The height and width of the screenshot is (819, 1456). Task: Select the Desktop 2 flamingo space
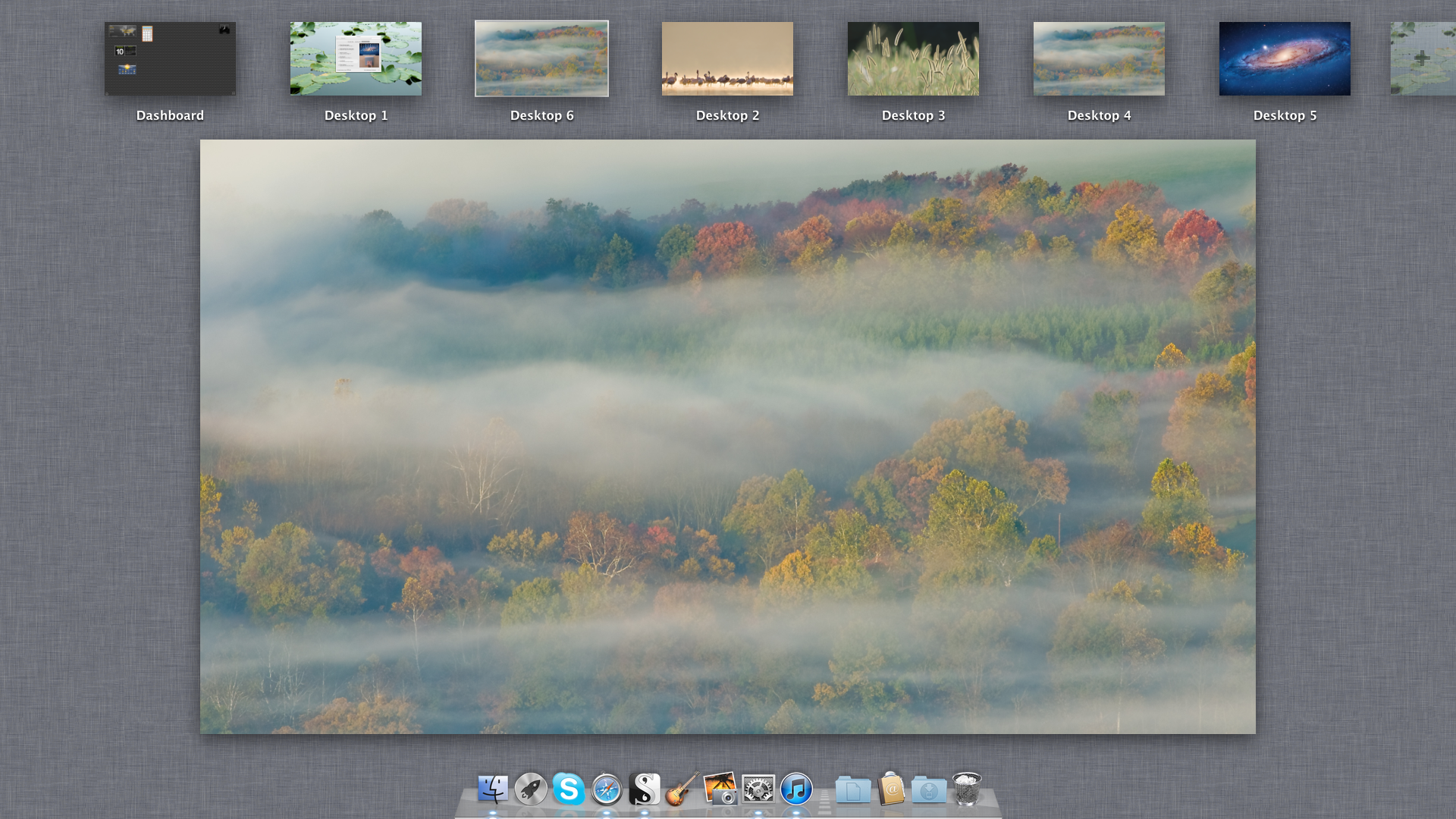click(727, 59)
